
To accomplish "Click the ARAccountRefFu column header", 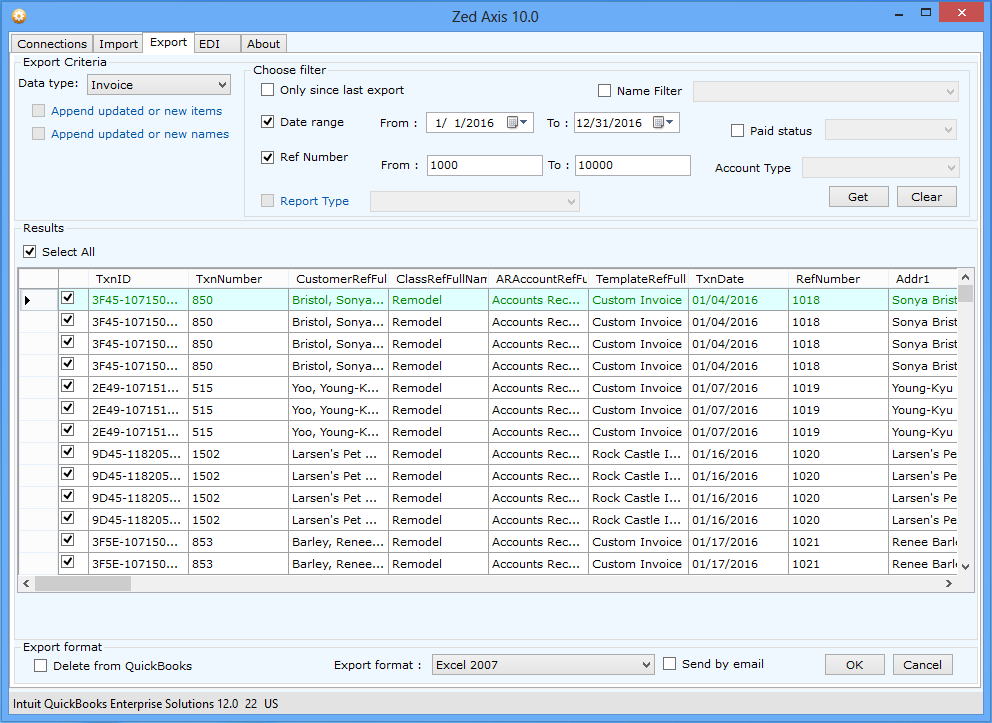I will pos(538,279).
